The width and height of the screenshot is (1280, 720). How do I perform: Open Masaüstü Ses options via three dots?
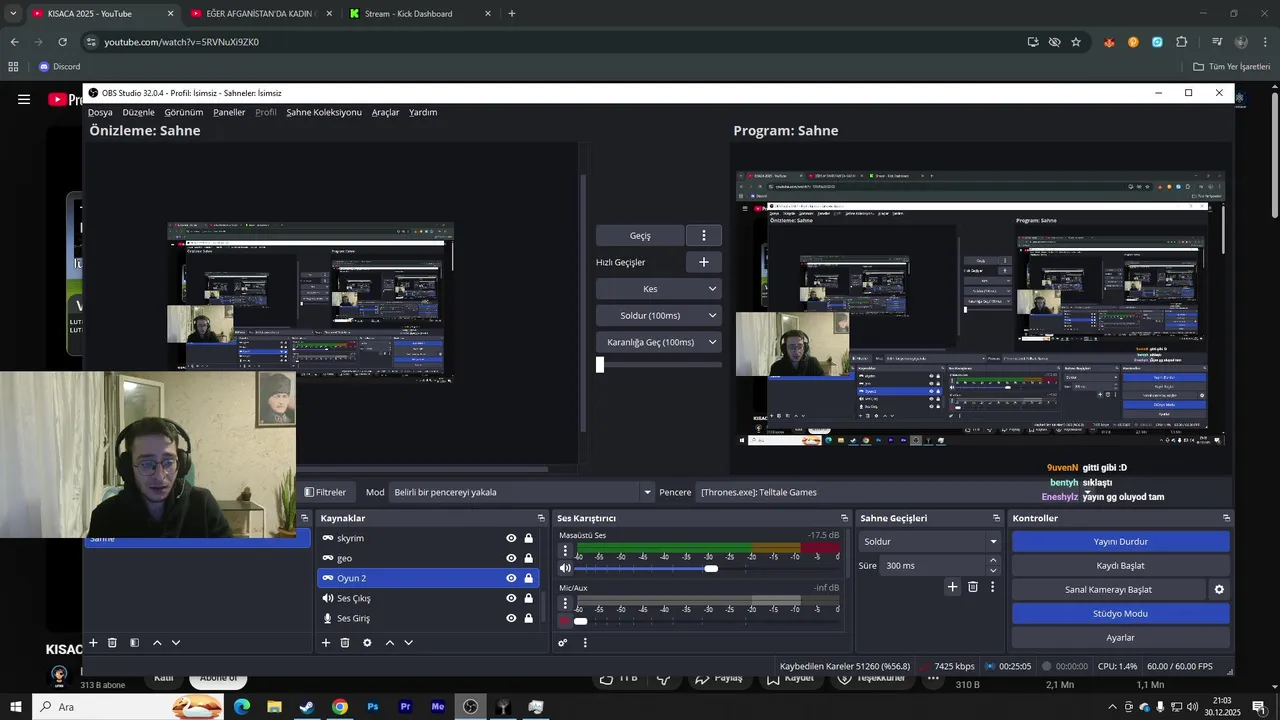565,551
